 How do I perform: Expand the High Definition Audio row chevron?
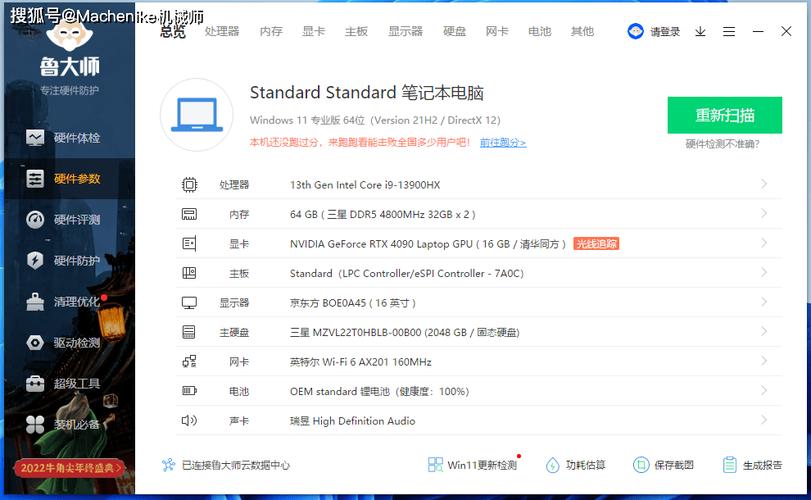coord(764,420)
